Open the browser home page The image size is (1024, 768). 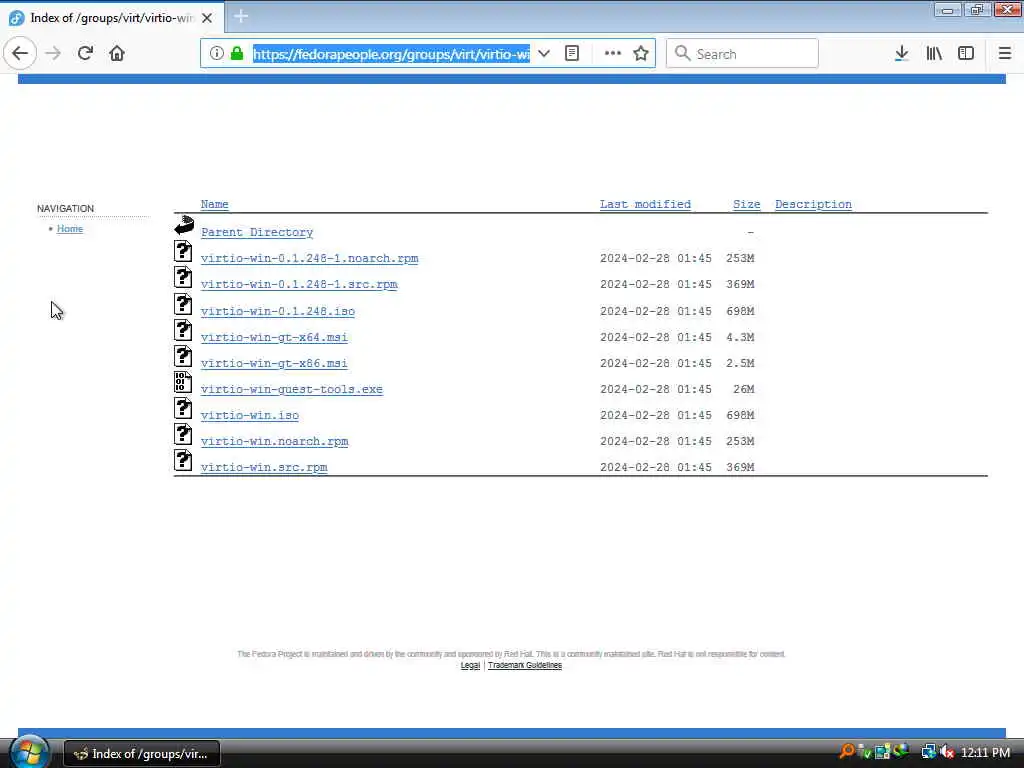117,54
